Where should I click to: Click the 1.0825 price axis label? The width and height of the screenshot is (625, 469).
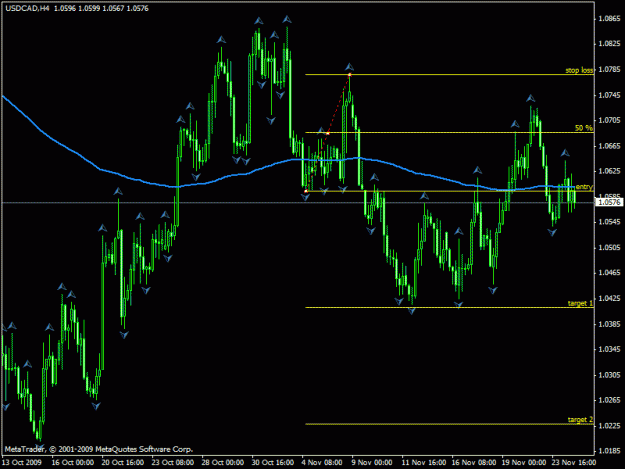609,44
